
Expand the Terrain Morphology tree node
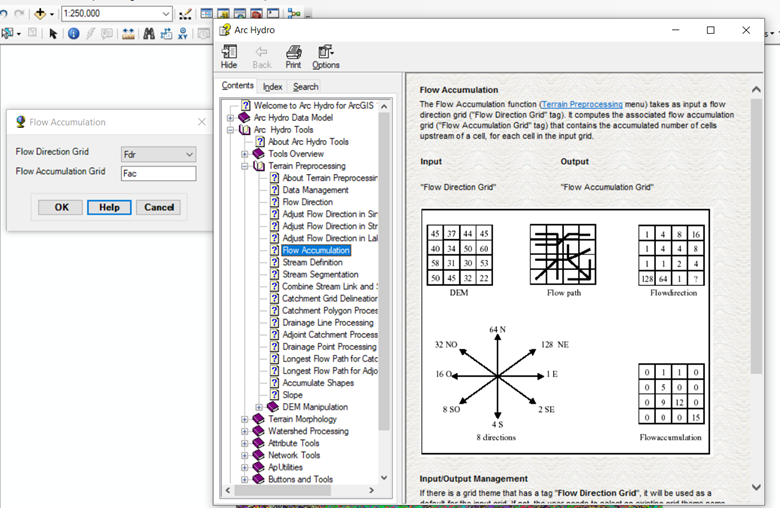pos(245,420)
